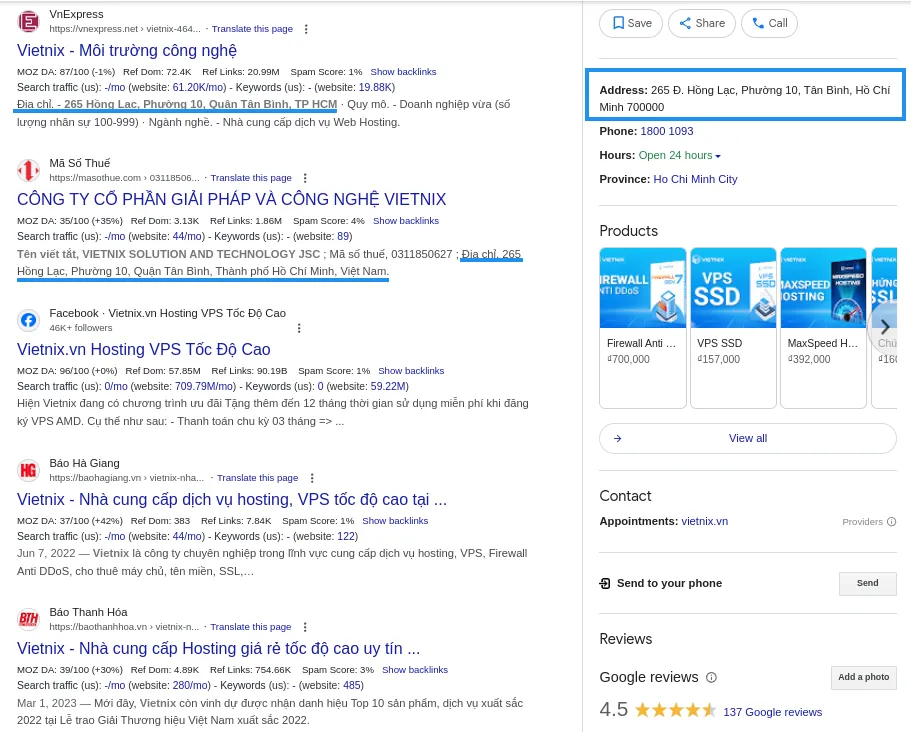Click the Providers info icon
The width and height of the screenshot is (911, 732).
pyautogui.click(x=893, y=521)
